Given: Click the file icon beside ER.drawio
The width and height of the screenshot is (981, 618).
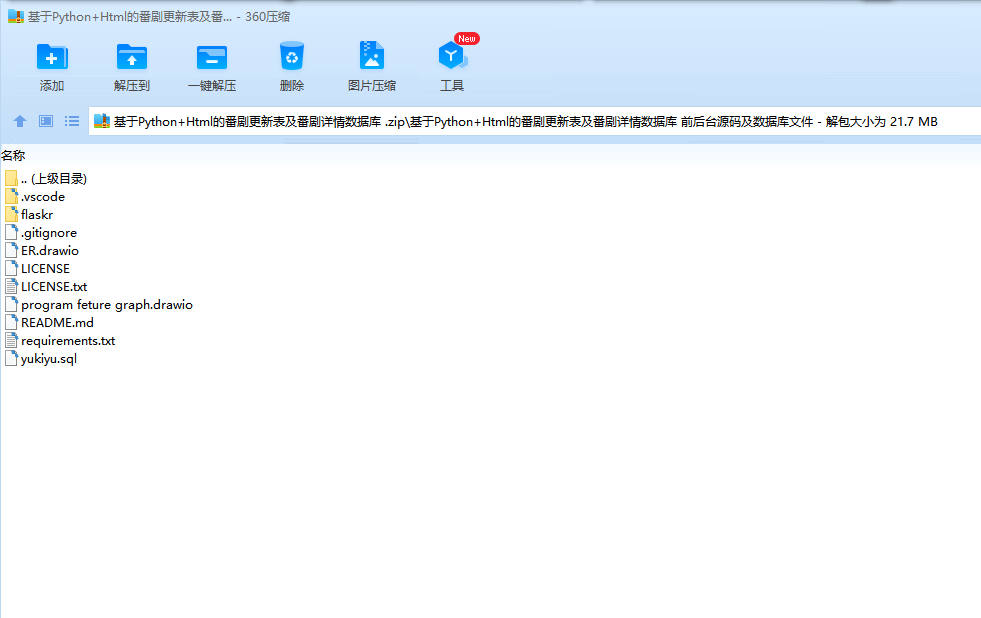Looking at the screenshot, I should click(x=11, y=250).
